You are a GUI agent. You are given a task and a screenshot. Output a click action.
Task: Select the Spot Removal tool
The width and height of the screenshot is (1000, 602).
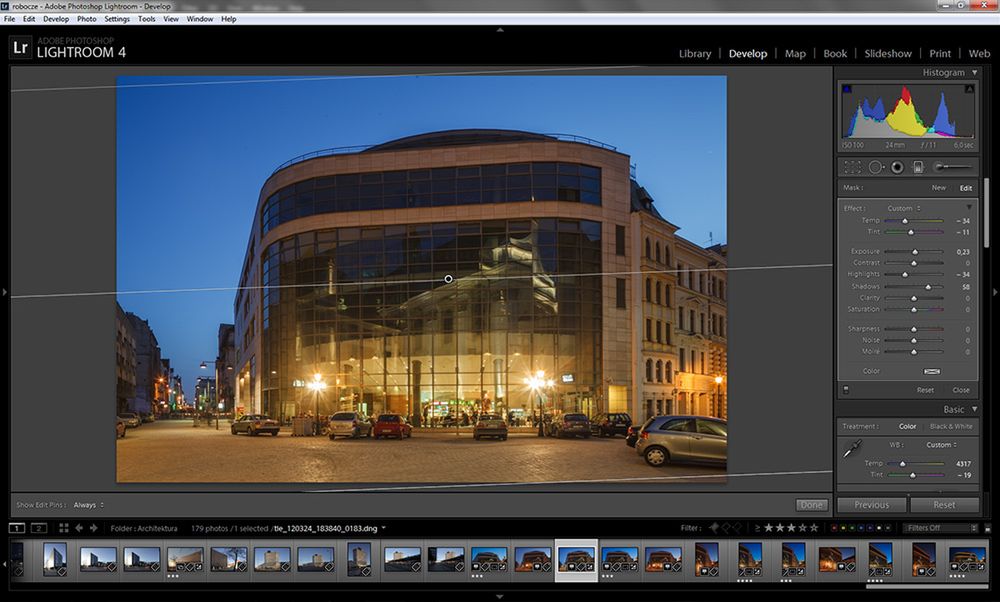[876, 167]
